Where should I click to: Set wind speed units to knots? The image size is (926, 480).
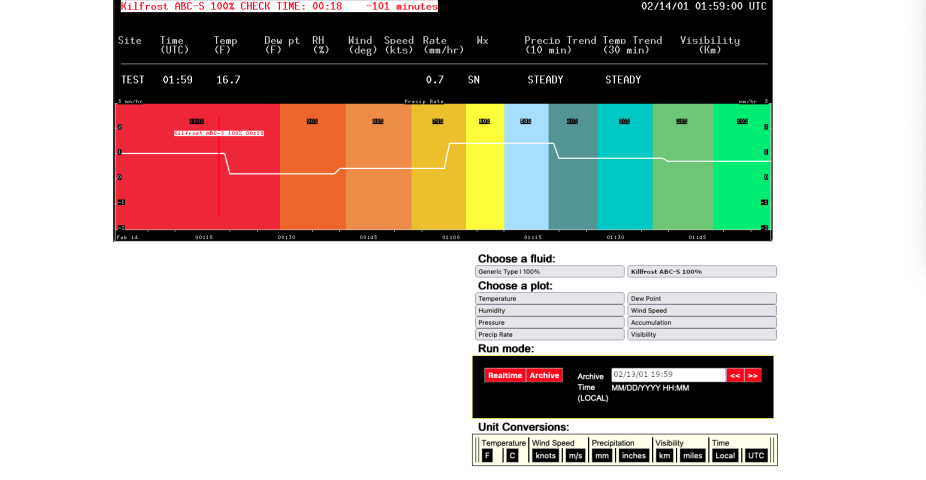545,455
